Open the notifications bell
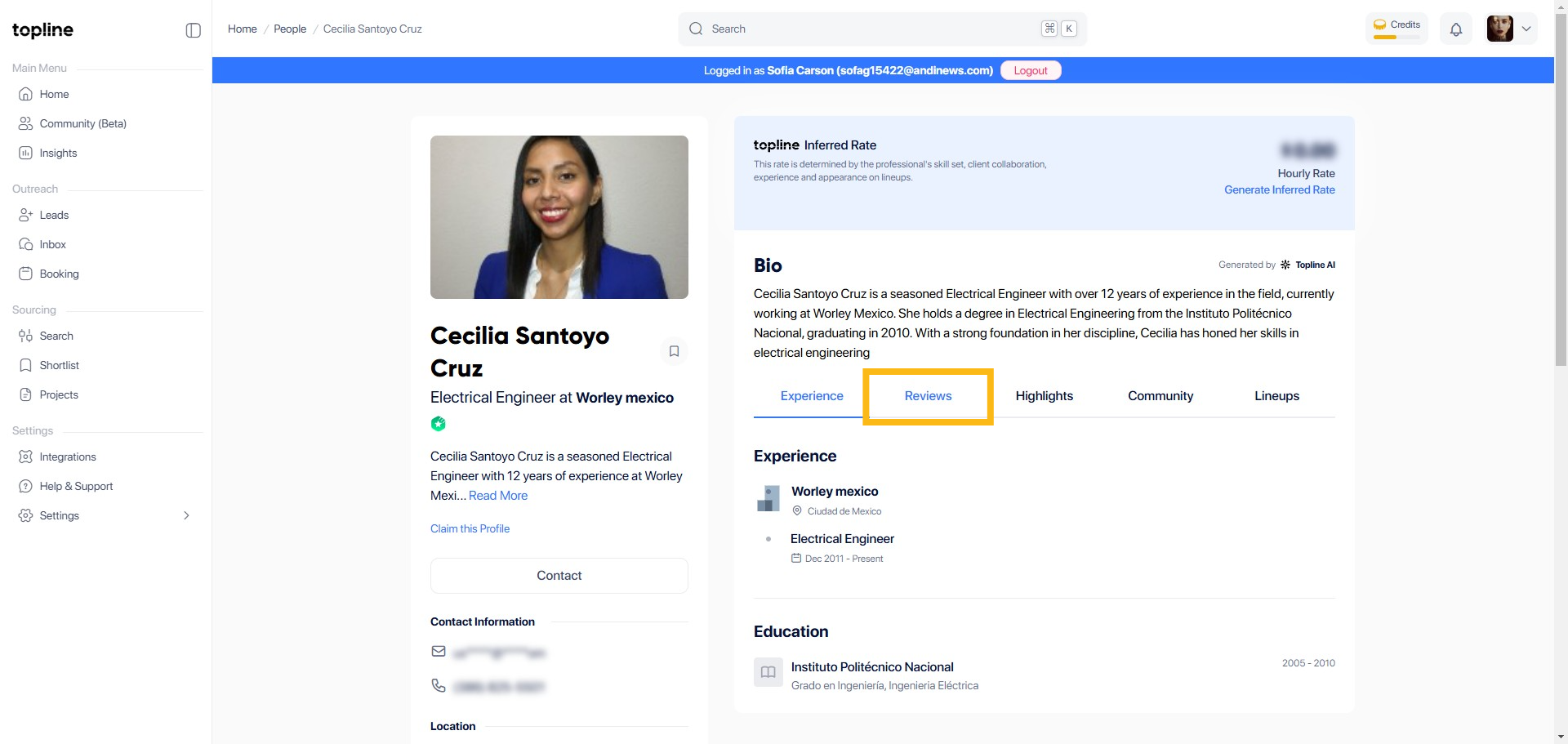This screenshot has height=744, width=1568. point(1455,29)
